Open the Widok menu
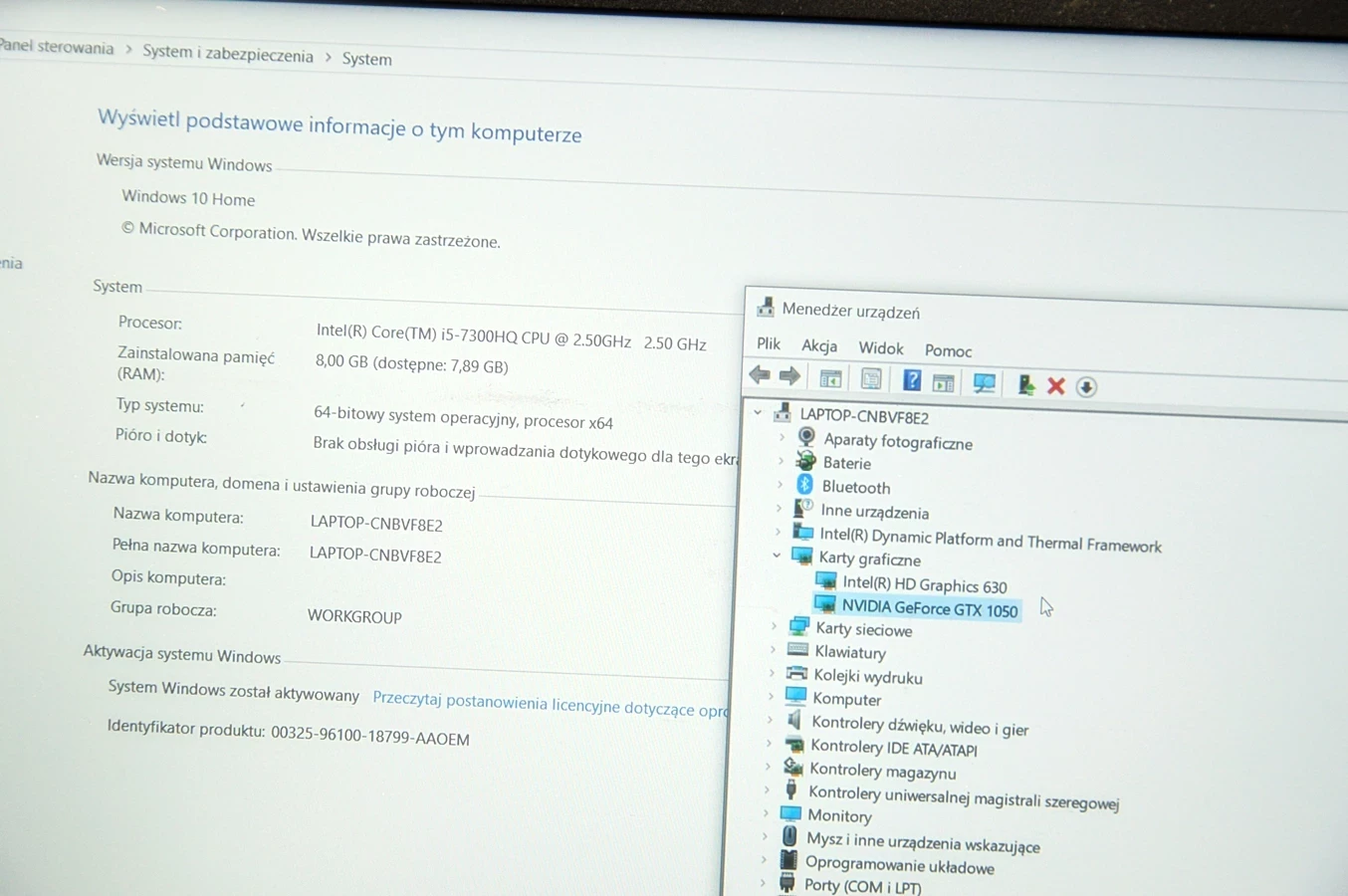This screenshot has width=1348, height=896. click(881, 348)
